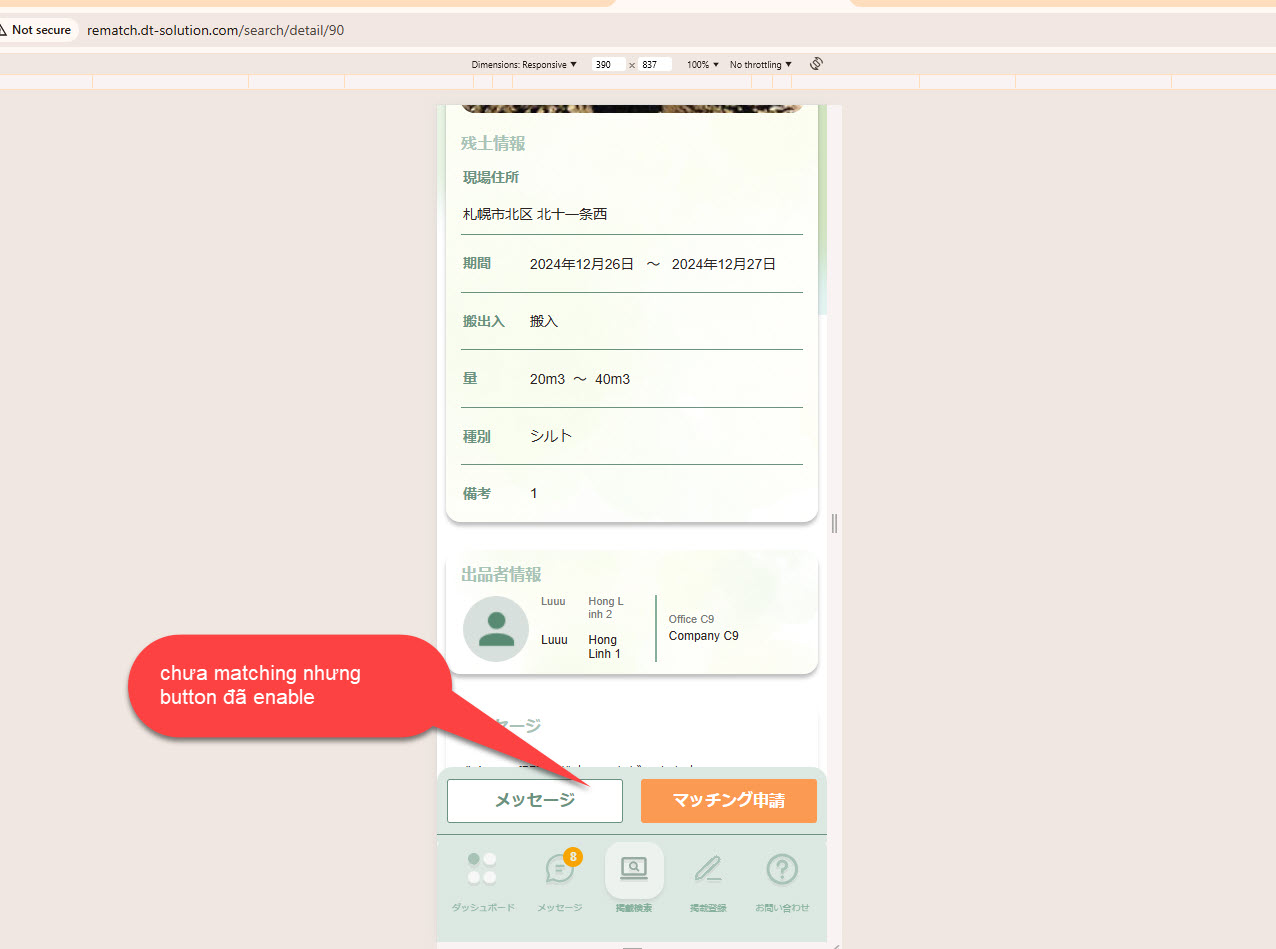This screenshot has height=949, width=1276.
Task: Click the viewport width field 390
Action: 606,65
